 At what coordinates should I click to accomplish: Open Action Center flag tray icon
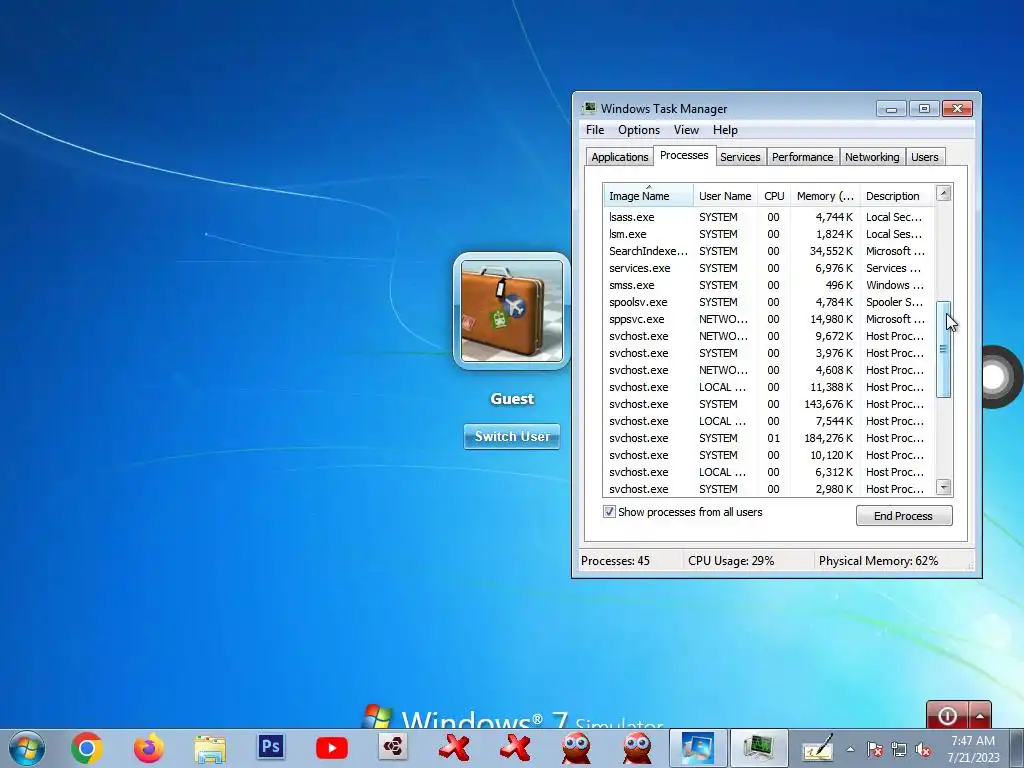874,750
